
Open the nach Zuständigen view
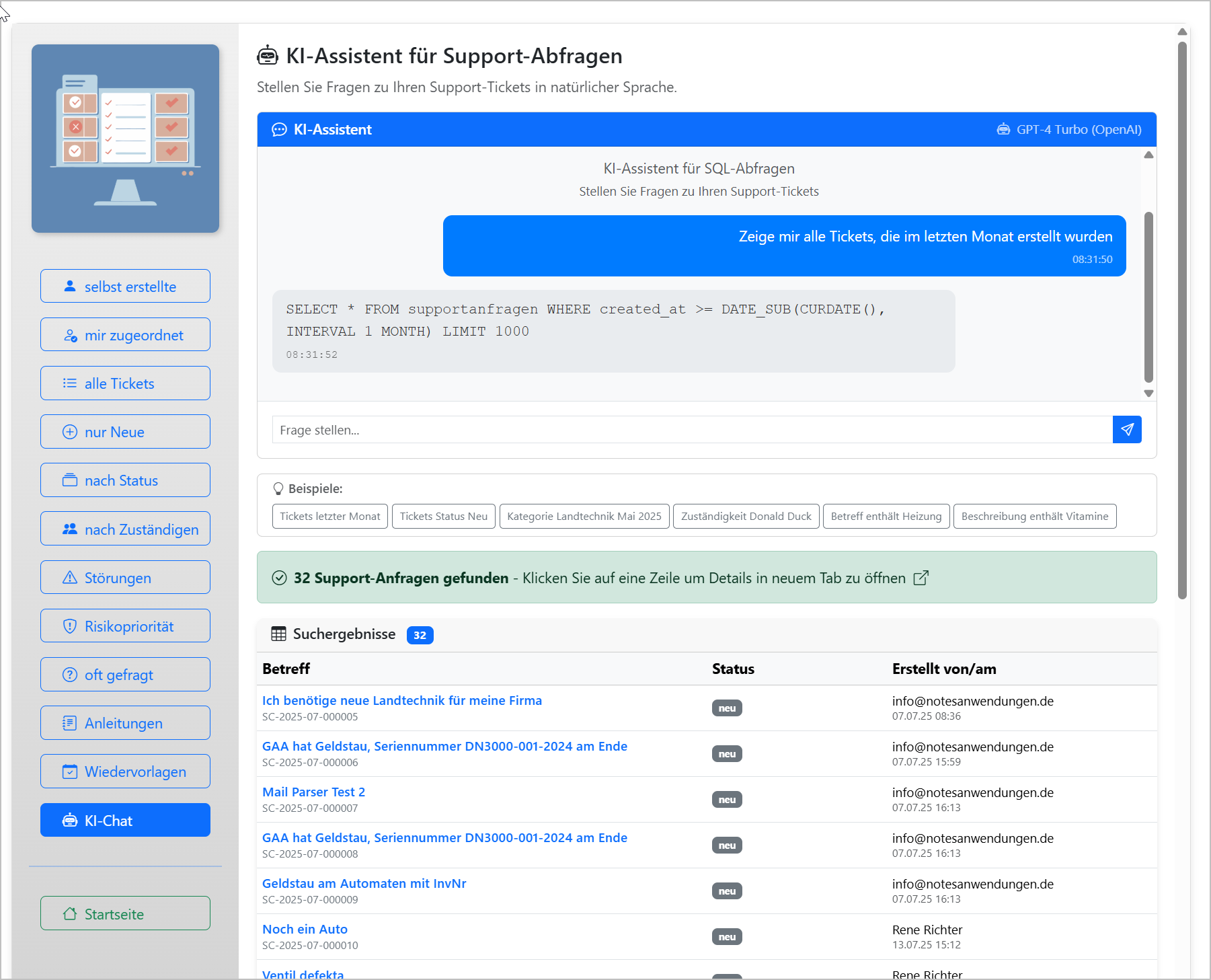pyautogui.click(x=125, y=529)
